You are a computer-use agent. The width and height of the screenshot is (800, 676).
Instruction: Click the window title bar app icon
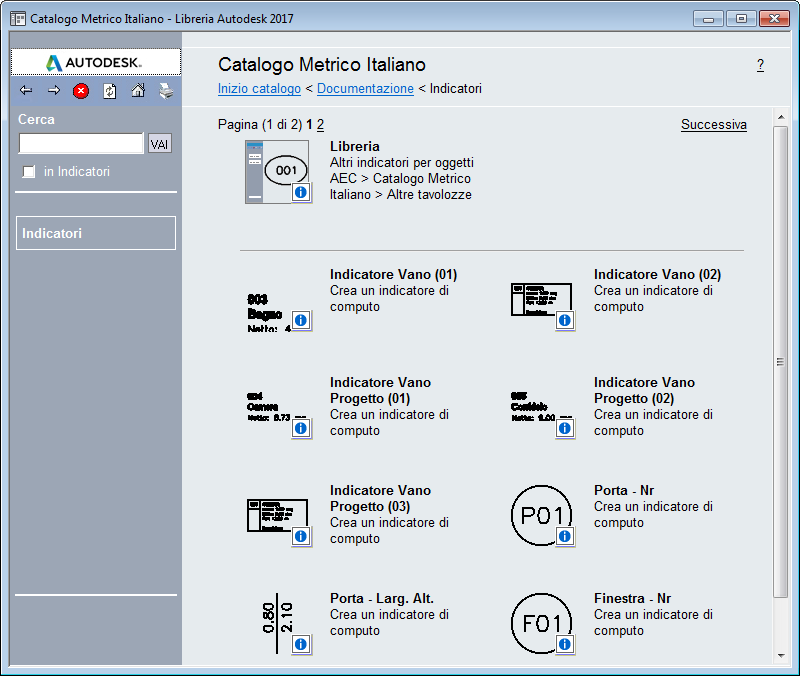pyautogui.click(x=18, y=19)
